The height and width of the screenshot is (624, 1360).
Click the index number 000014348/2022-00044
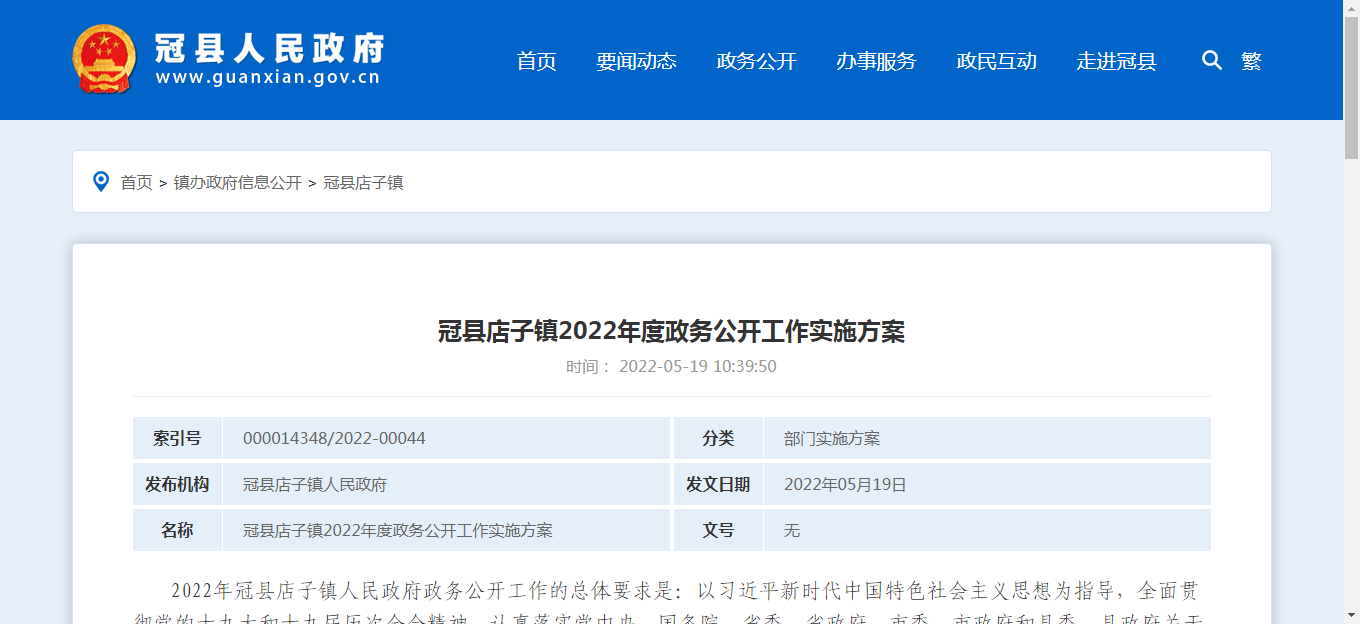click(x=334, y=439)
